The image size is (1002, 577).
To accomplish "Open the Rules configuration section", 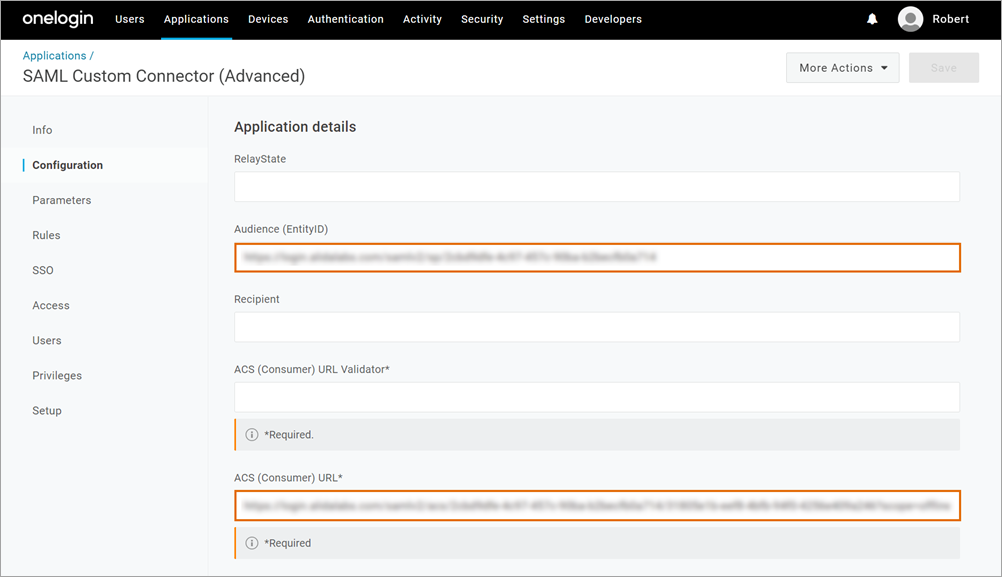I will tap(46, 235).
